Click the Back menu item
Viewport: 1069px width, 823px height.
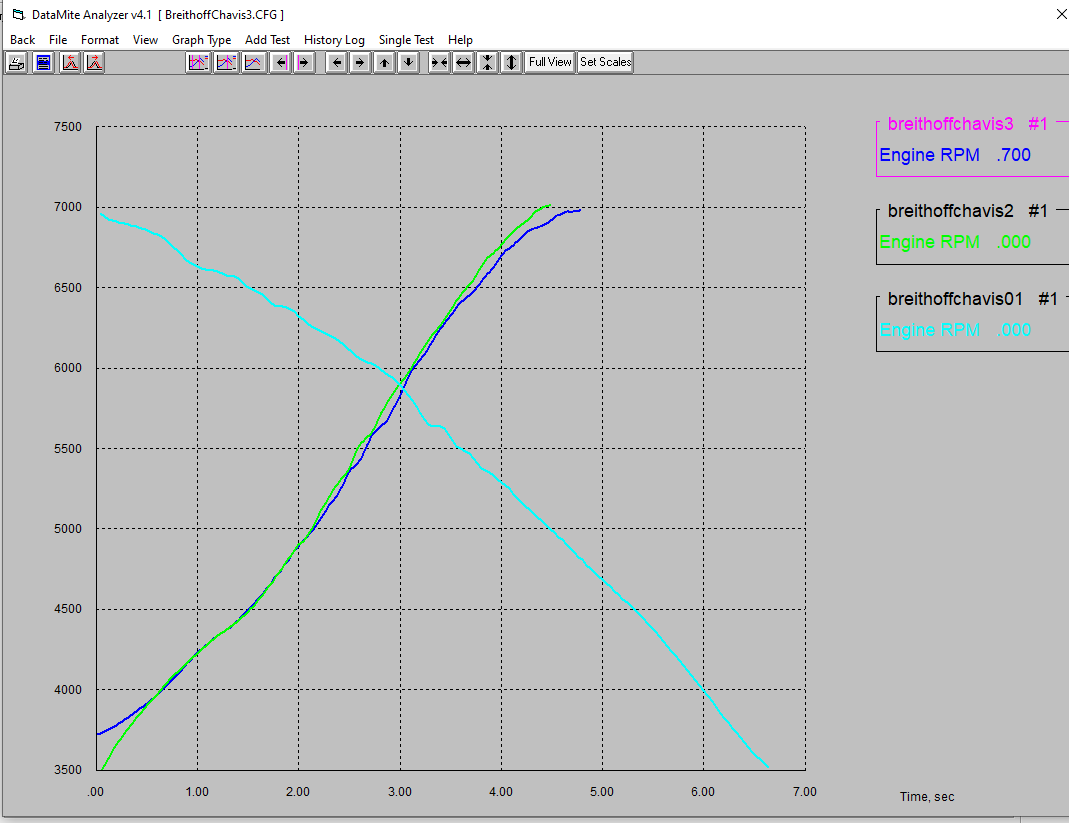22,40
